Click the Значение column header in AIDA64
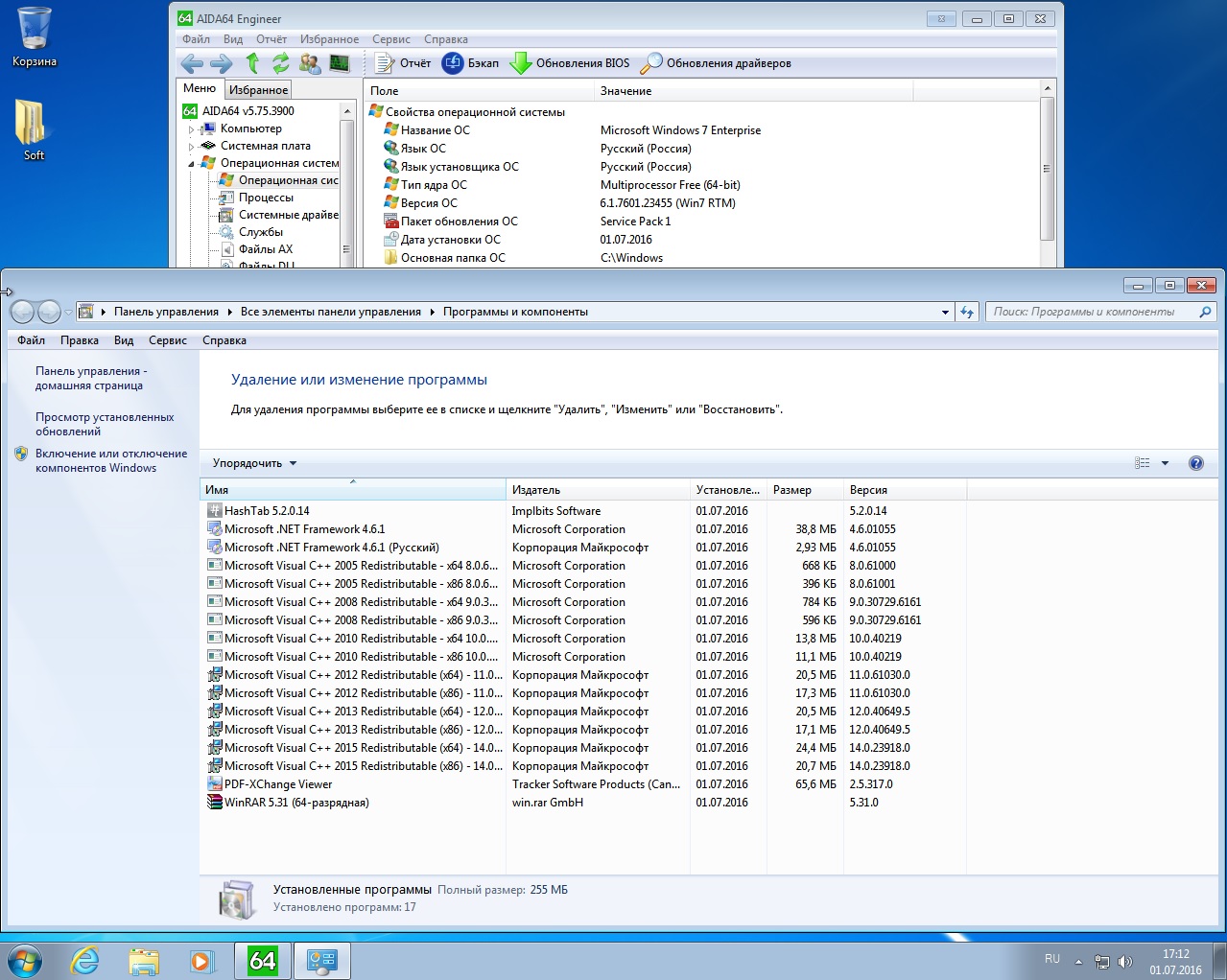The width and height of the screenshot is (1227, 980). pos(754,91)
